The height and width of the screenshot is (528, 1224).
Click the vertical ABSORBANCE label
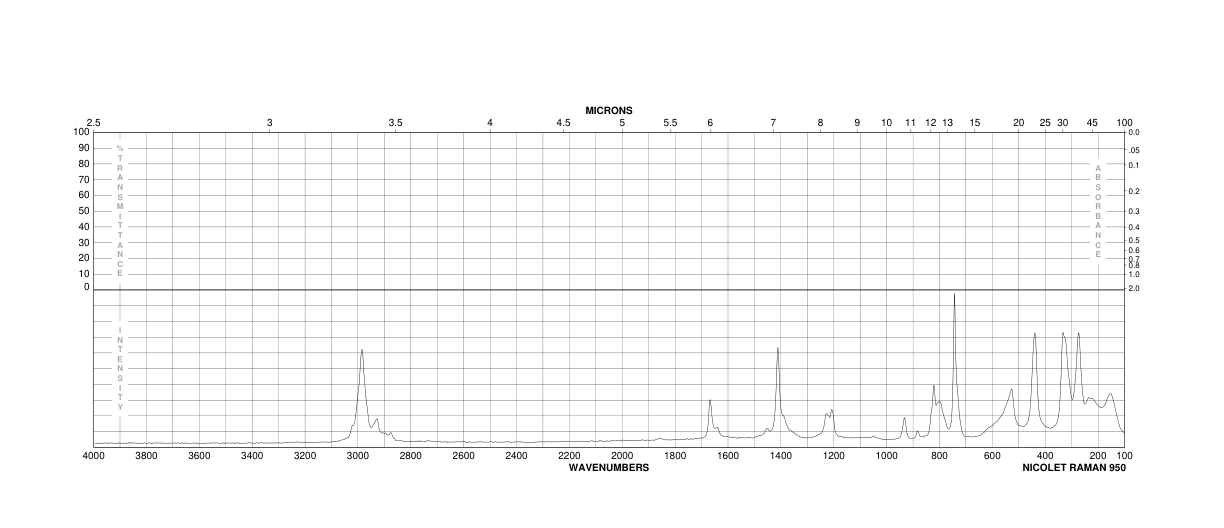1098,211
